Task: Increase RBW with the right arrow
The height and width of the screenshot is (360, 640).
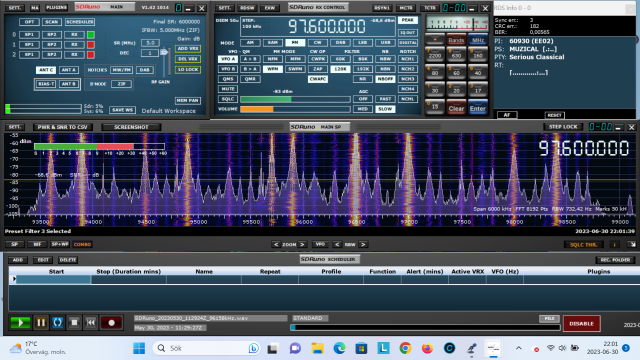Action: click(363, 244)
